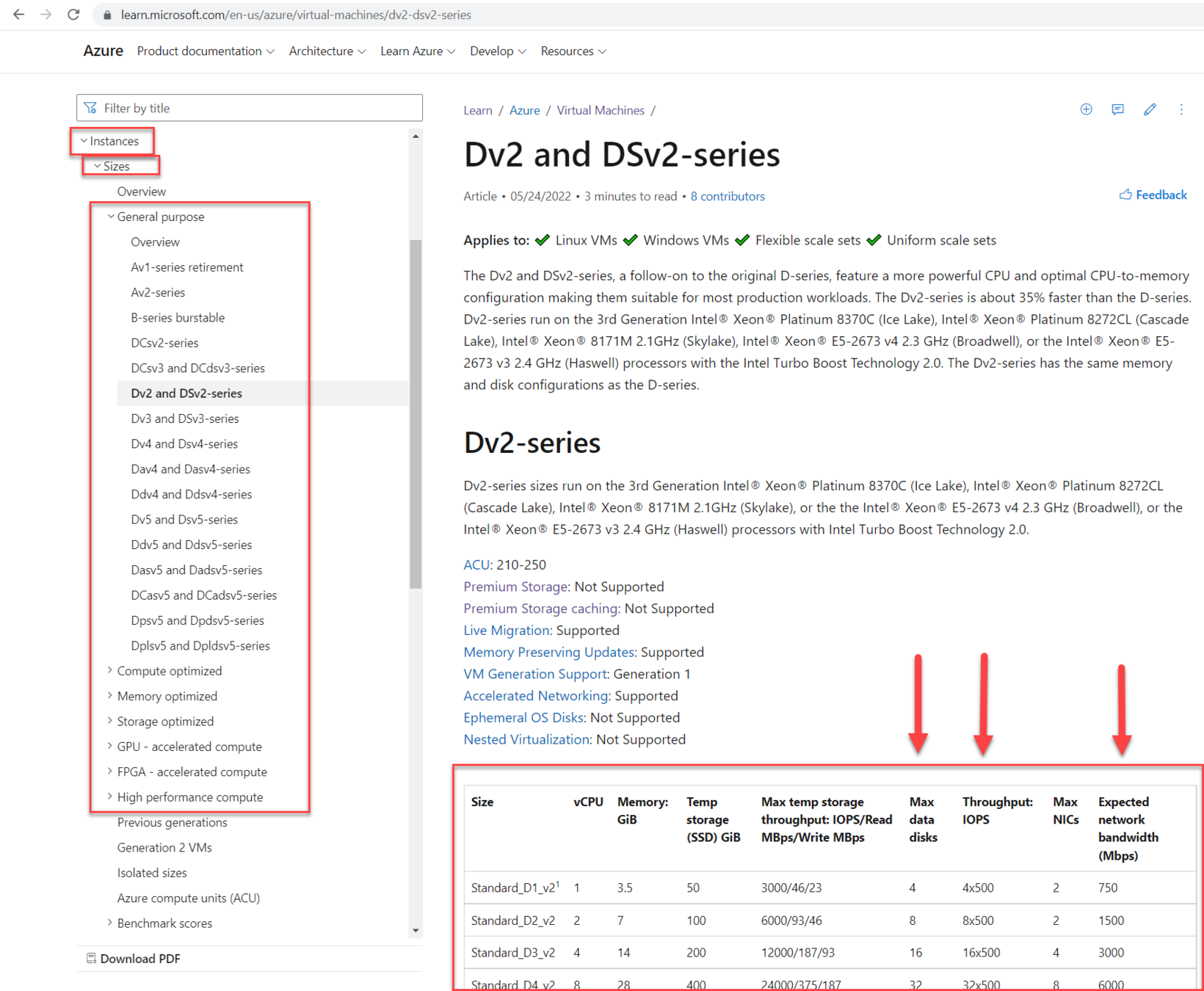Collapse the Sizes tree node
Image resolution: width=1204 pixels, height=991 pixels.
click(97, 166)
